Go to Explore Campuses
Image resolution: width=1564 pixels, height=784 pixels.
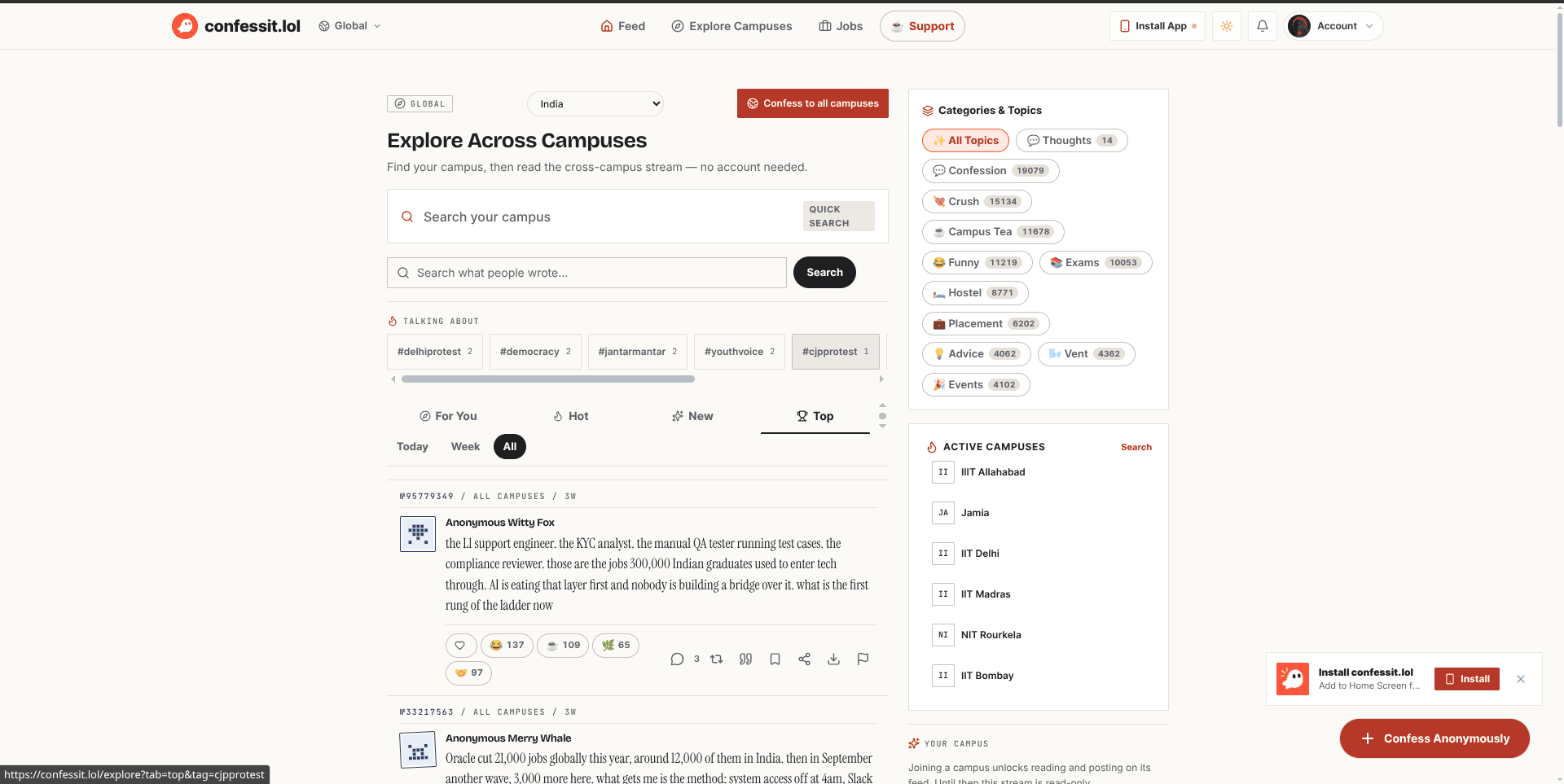pyautogui.click(x=731, y=26)
